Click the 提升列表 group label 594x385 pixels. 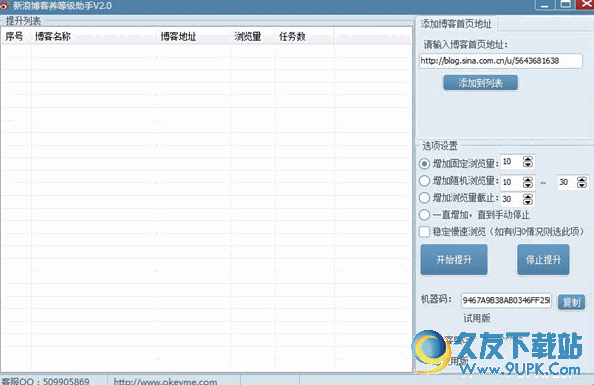click(23, 21)
